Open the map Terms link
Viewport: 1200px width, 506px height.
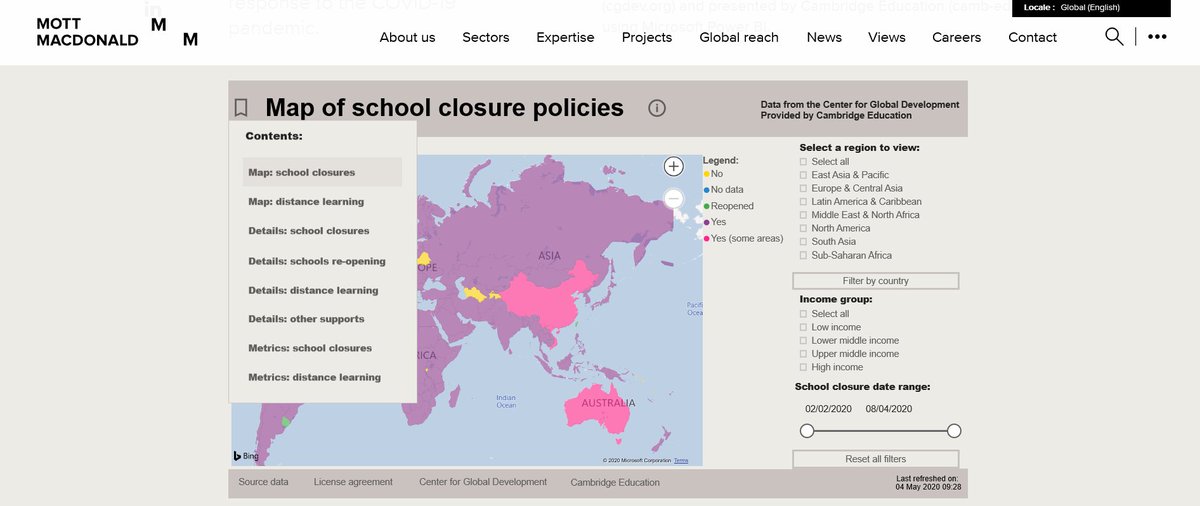681,460
